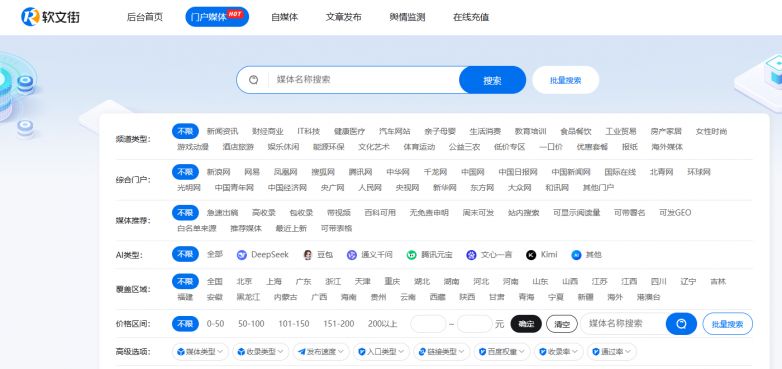
Task: Select the 其他 AI type filter
Action: tap(586, 255)
